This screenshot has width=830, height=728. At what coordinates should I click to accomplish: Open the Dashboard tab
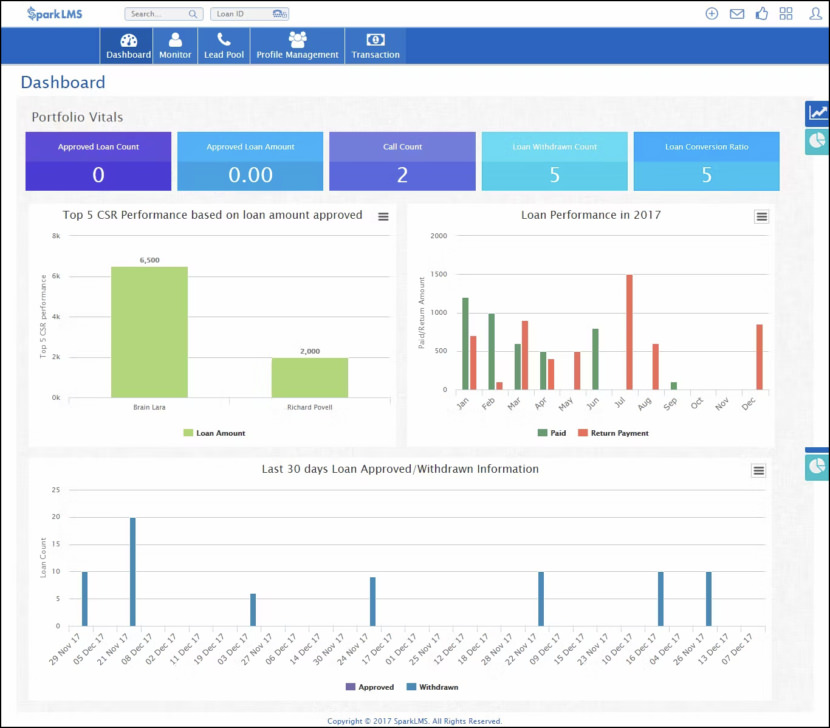click(x=128, y=46)
